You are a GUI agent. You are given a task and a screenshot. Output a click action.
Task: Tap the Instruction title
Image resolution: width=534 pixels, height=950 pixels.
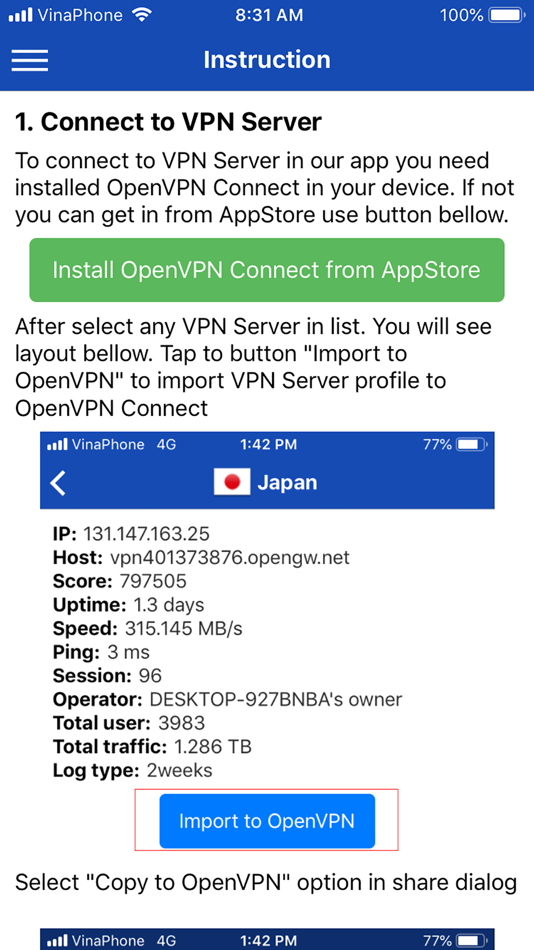coord(267,59)
